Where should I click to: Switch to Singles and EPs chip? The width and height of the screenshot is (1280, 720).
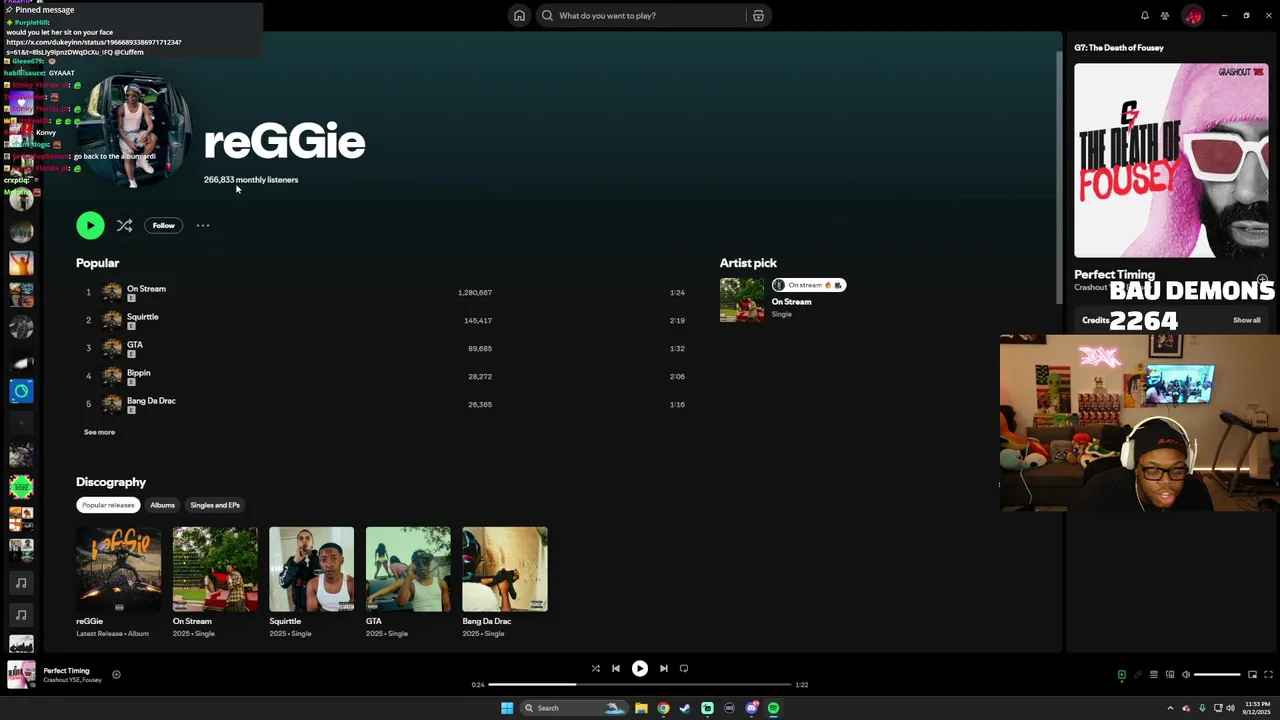(215, 505)
